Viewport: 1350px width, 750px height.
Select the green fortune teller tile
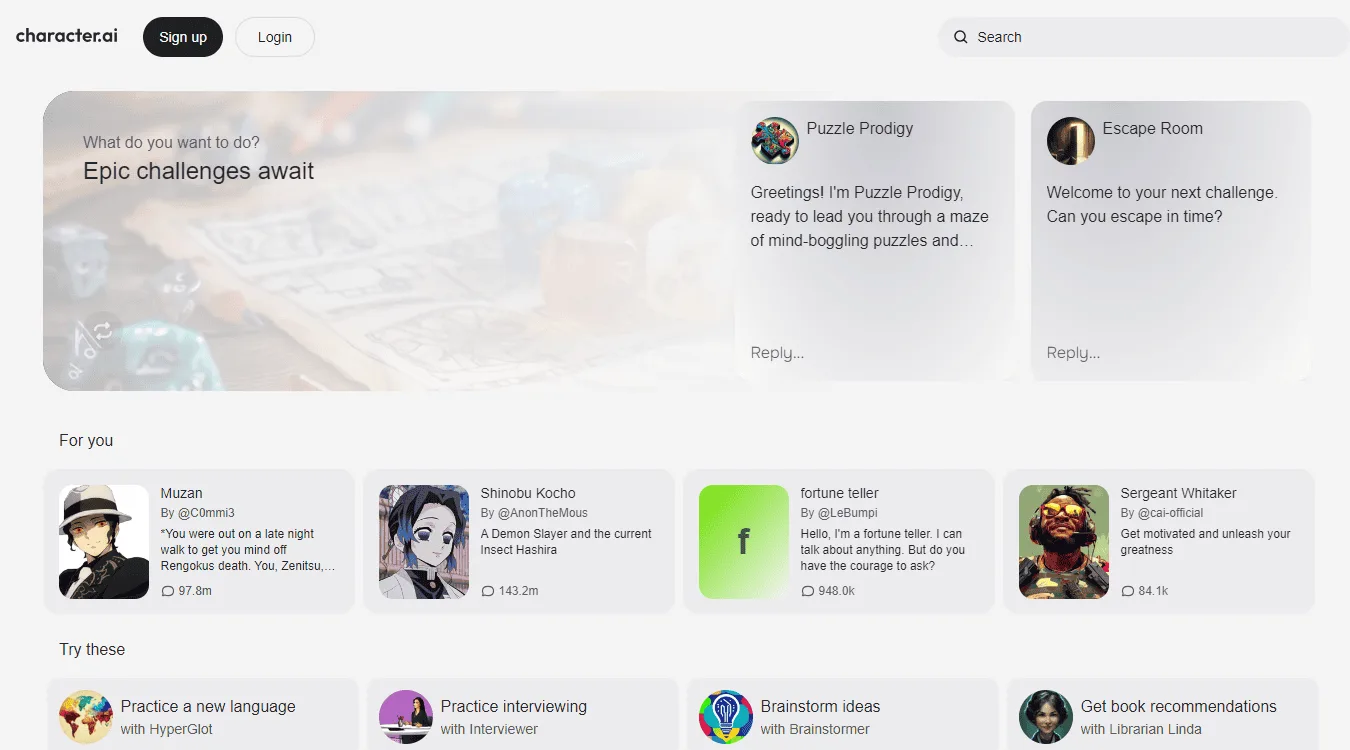coord(744,542)
